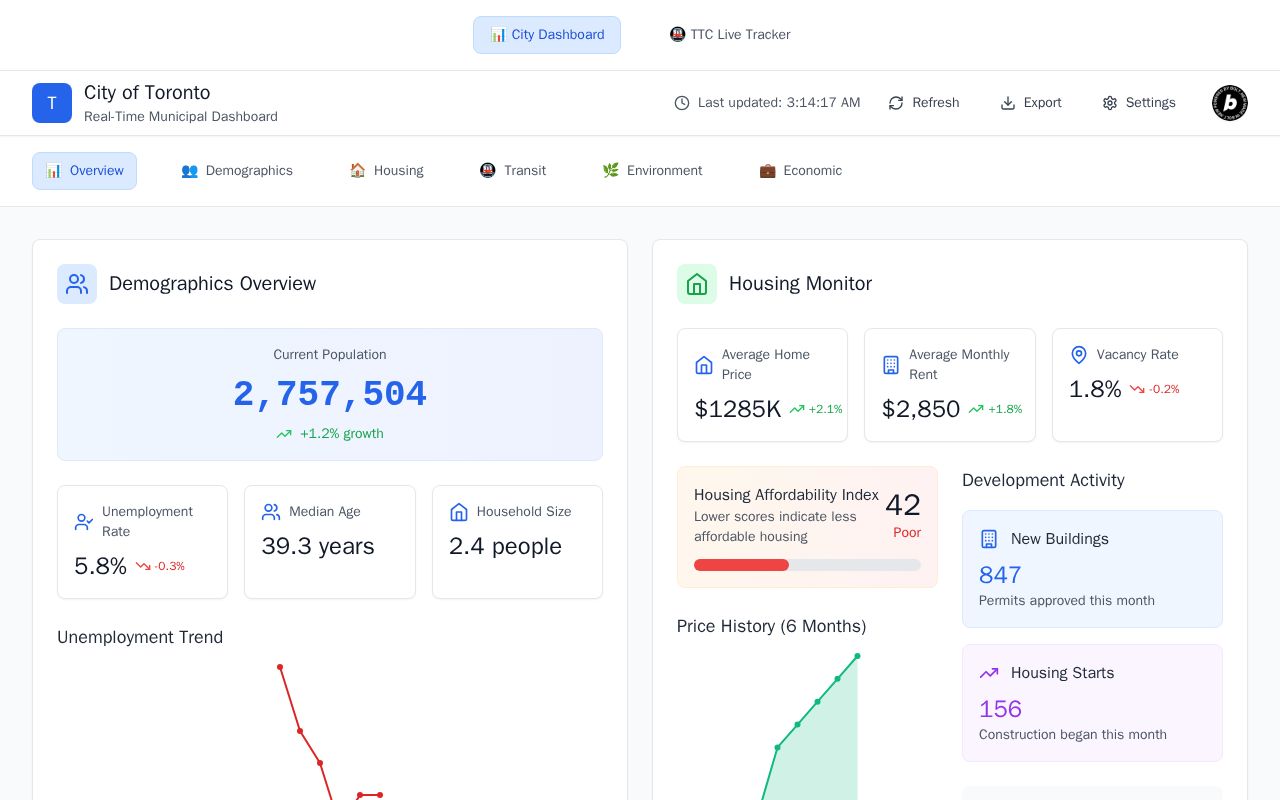Click the Median Age people icon
Screen dimensions: 1280x800
coord(271,512)
